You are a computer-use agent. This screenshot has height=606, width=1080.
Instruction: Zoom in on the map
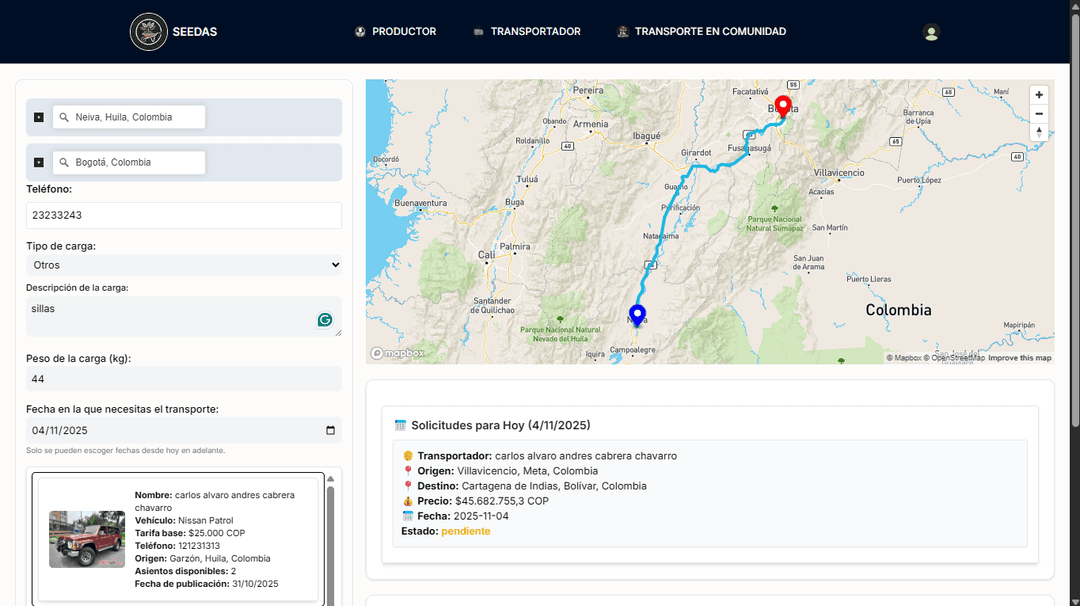[x=1039, y=95]
